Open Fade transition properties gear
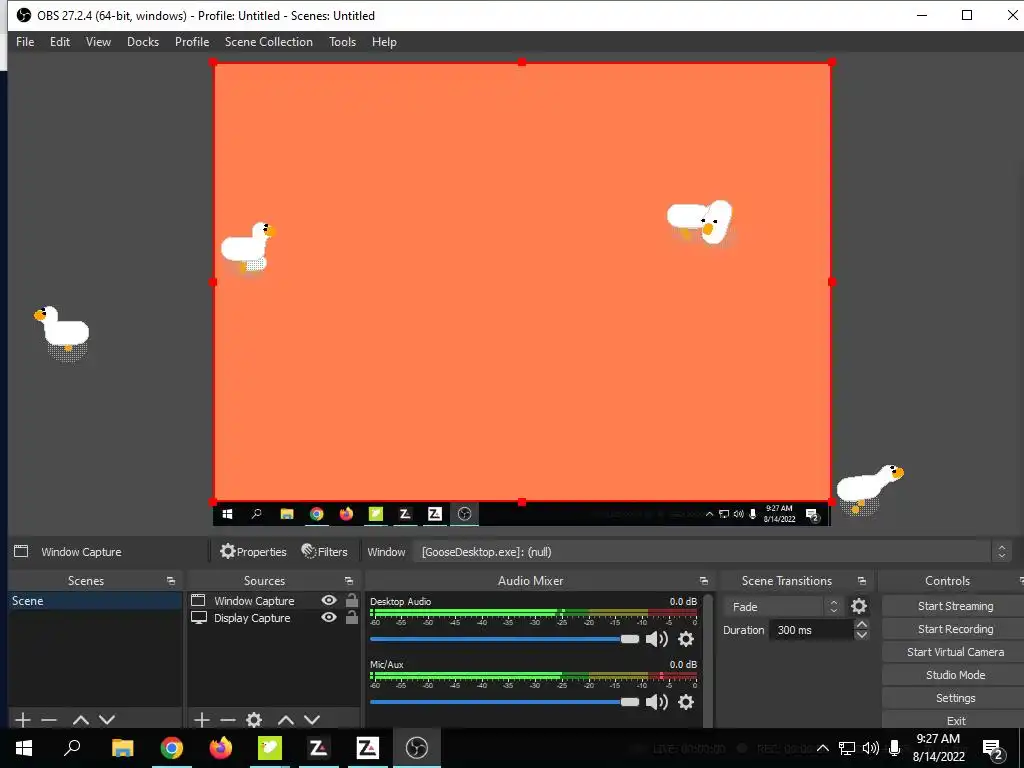This screenshot has width=1024, height=768. (859, 607)
